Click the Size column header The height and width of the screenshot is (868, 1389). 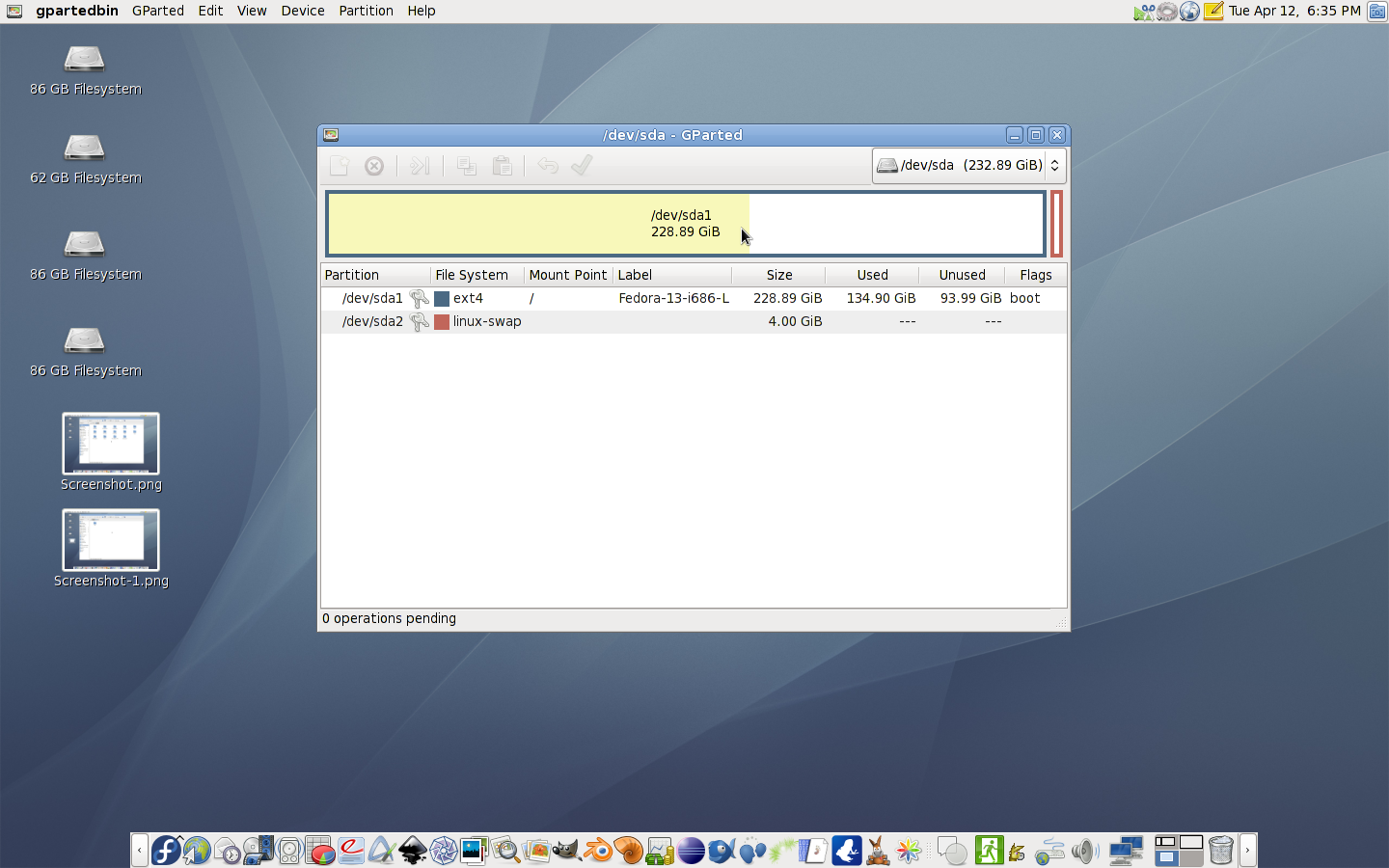tap(778, 275)
